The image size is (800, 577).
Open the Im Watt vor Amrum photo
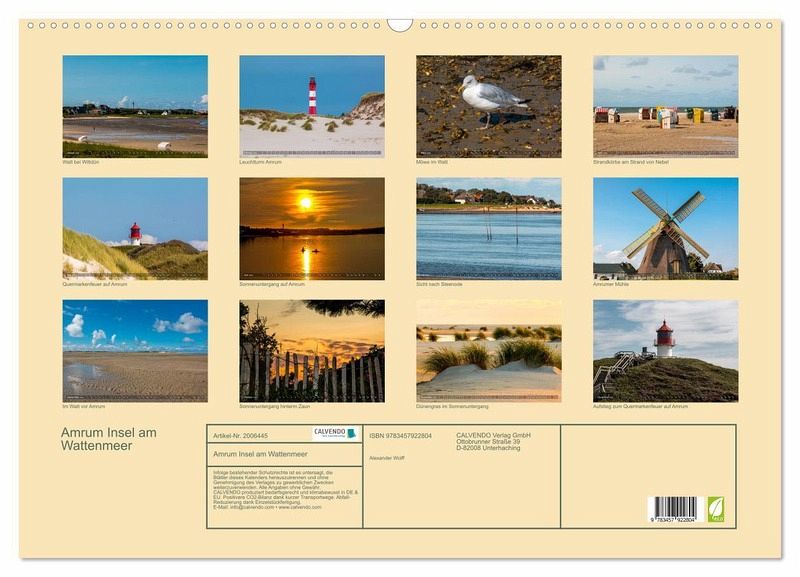pyautogui.click(x=135, y=350)
